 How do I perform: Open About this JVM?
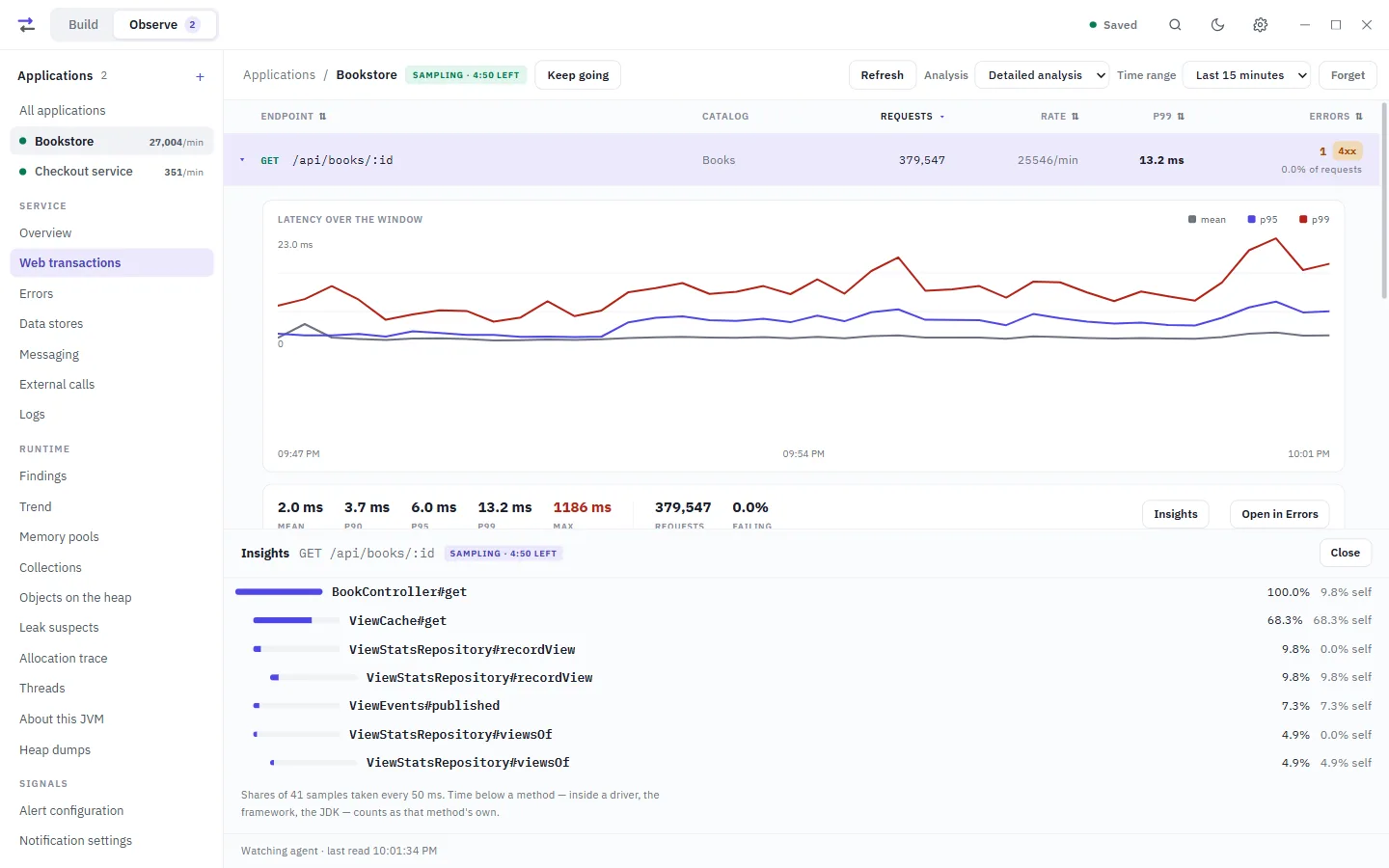(112, 719)
